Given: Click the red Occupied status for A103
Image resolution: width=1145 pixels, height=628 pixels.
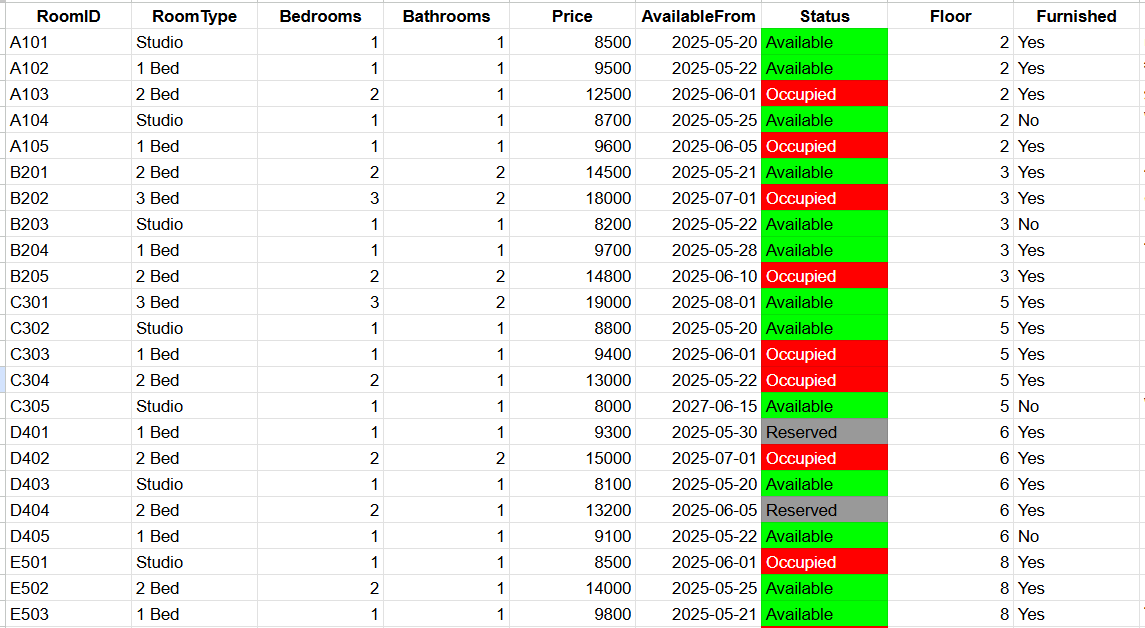Looking at the screenshot, I should pyautogui.click(x=824, y=94).
